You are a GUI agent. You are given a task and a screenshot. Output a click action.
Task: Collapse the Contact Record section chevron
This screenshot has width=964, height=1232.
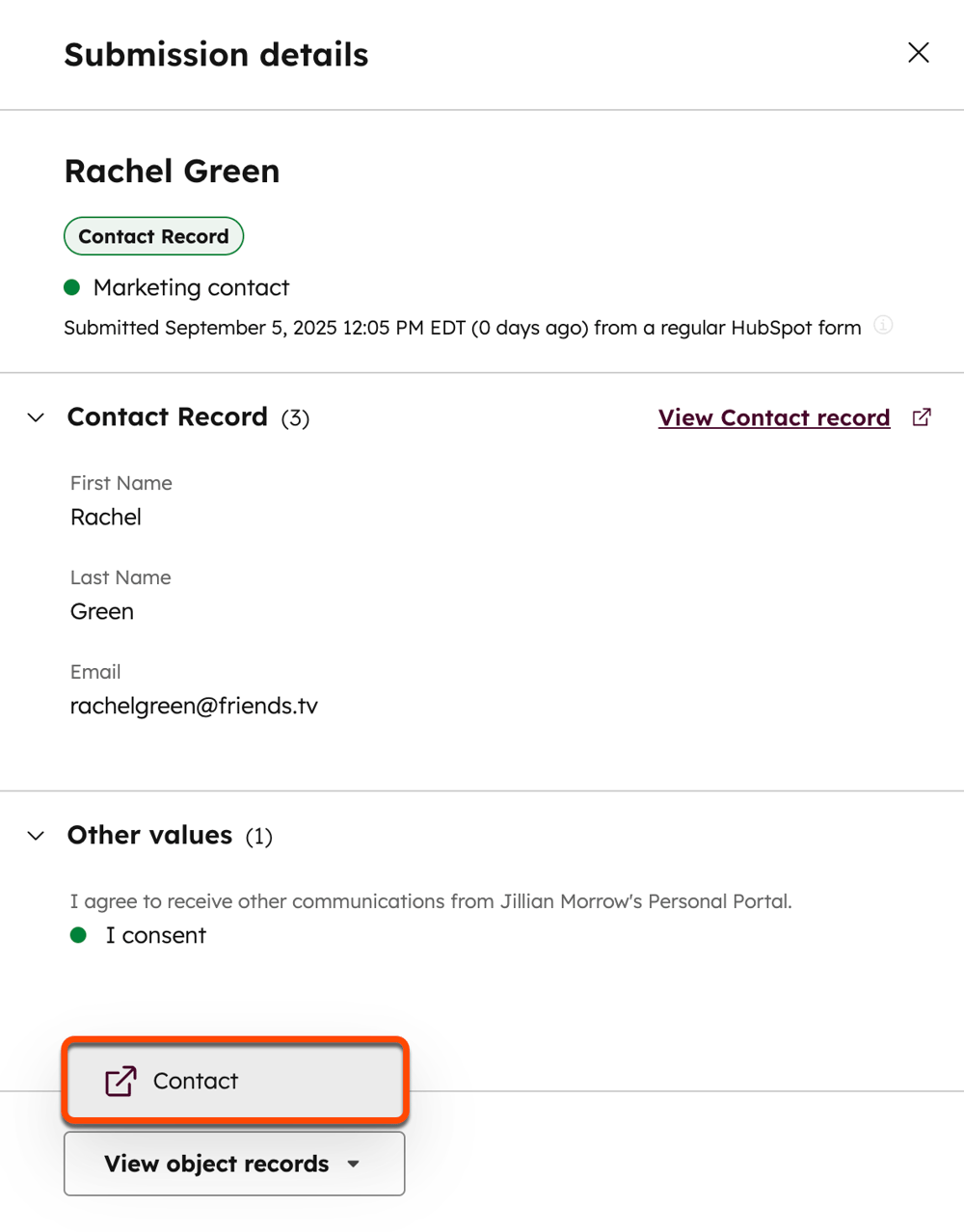[36, 418]
